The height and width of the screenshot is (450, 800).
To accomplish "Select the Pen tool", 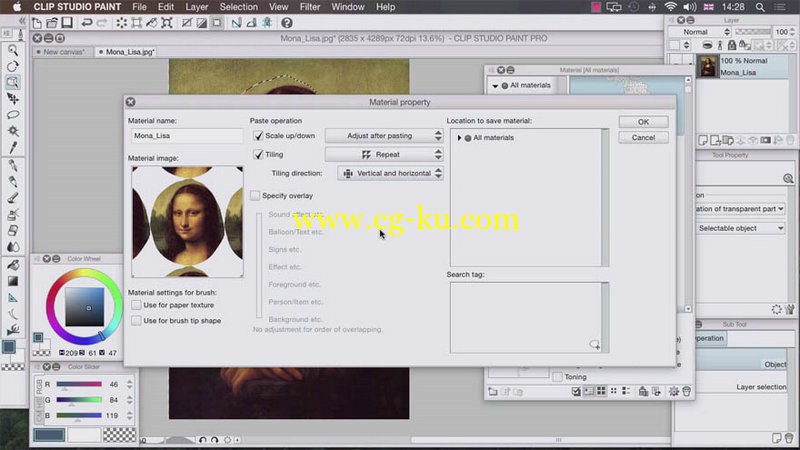I will [x=13, y=165].
